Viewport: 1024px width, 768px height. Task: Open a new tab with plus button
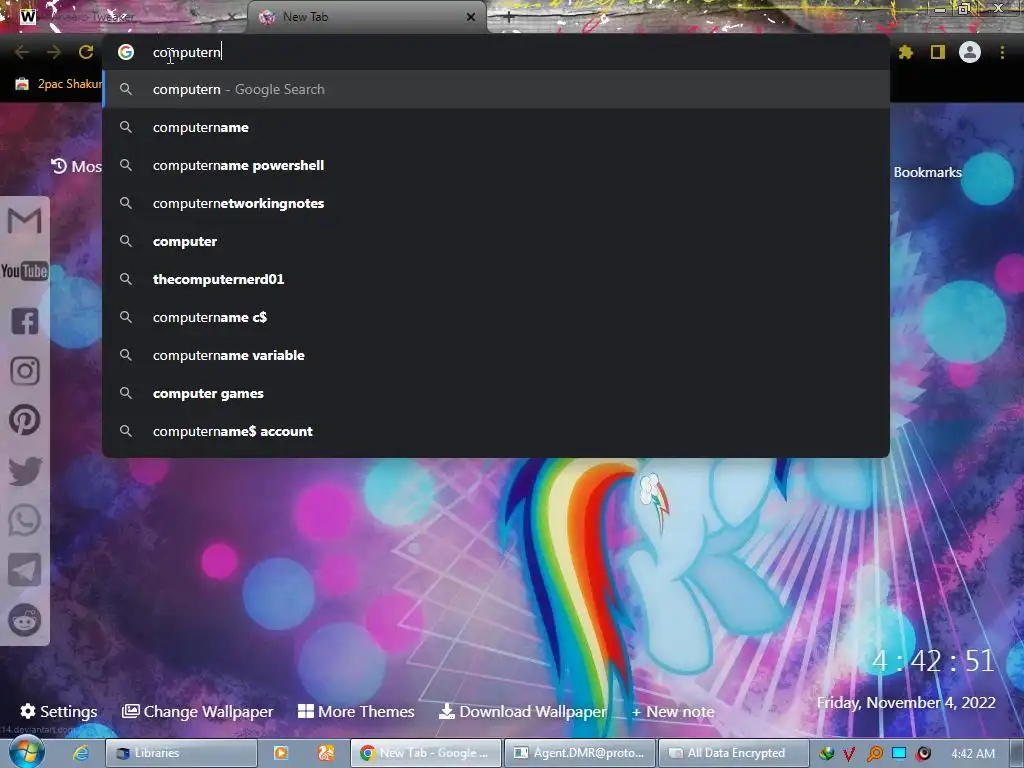point(509,17)
